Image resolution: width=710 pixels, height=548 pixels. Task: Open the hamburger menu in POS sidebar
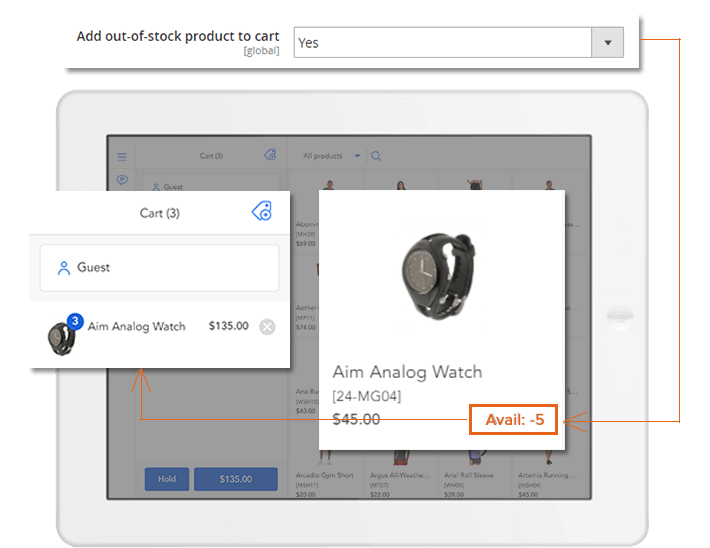coord(122,156)
